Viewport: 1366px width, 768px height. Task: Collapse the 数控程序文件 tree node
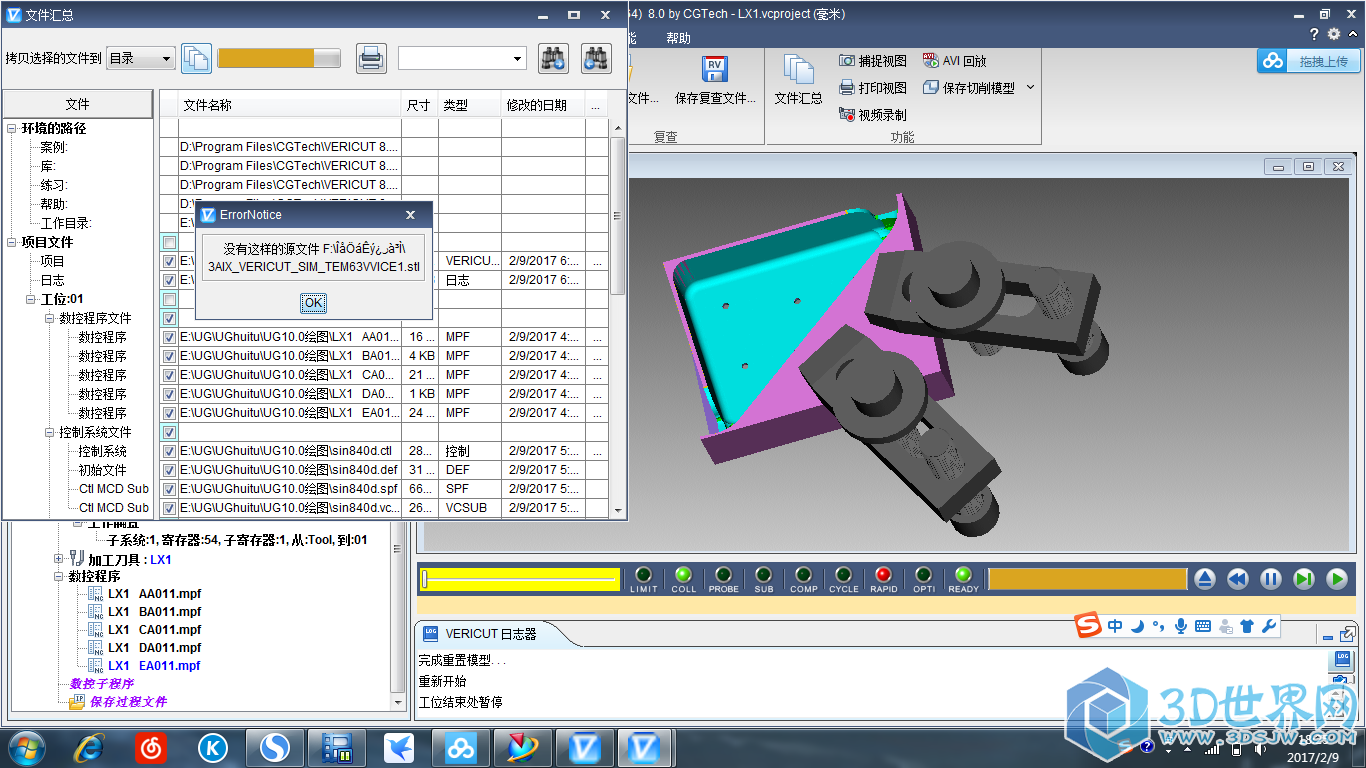[x=50, y=318]
